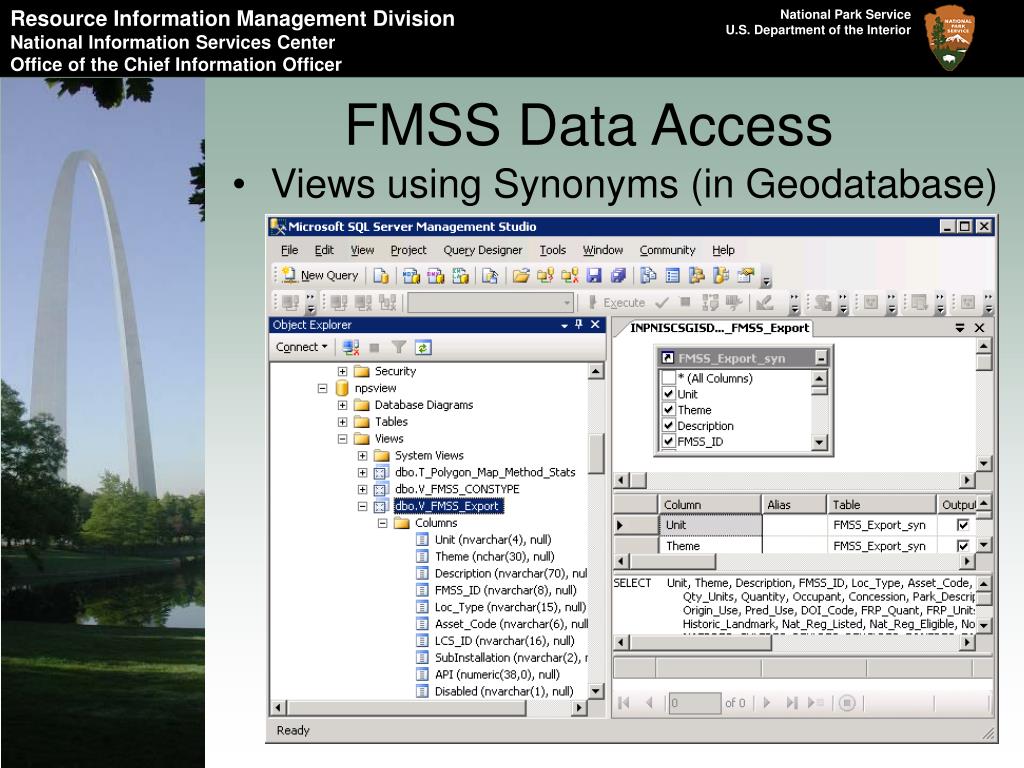This screenshot has width=1024, height=768.
Task: Expand the Database Diagrams folder
Action: point(342,405)
